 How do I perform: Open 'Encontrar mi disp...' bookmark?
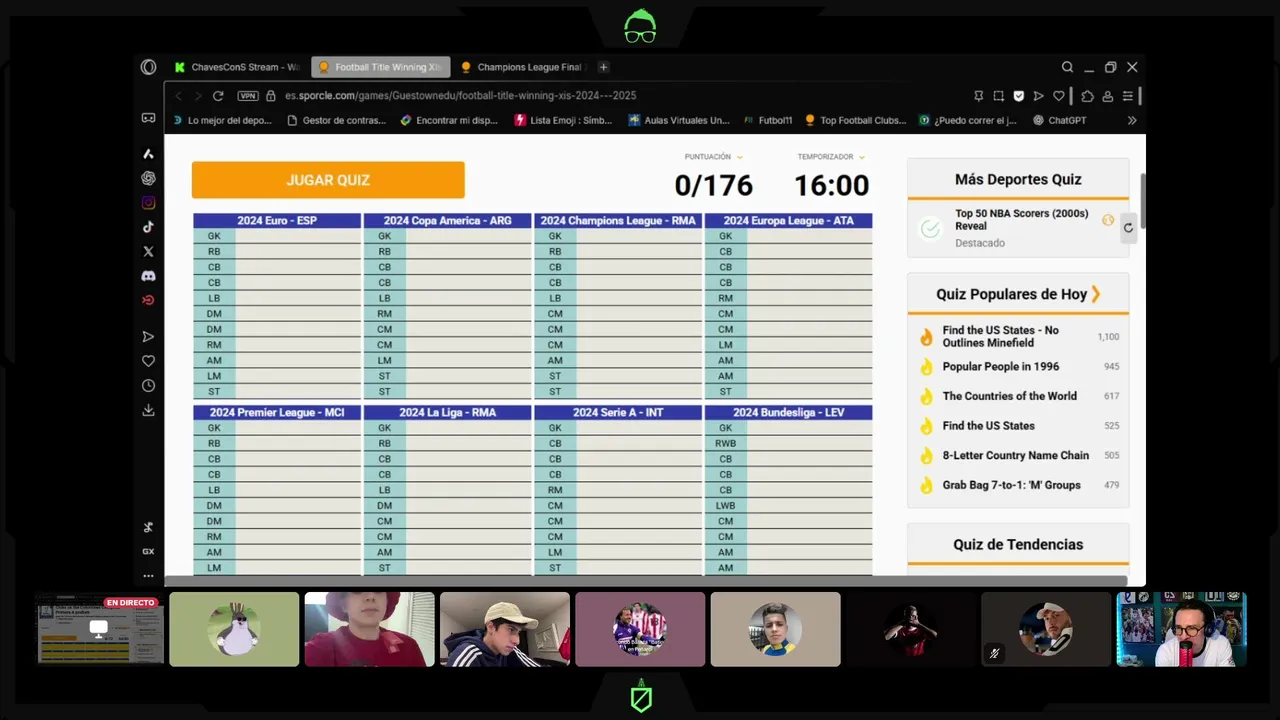tap(449, 120)
